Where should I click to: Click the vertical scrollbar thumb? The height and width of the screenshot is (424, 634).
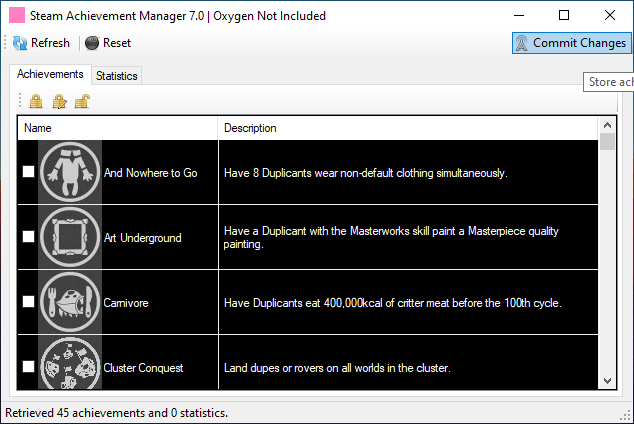[x=607, y=141]
